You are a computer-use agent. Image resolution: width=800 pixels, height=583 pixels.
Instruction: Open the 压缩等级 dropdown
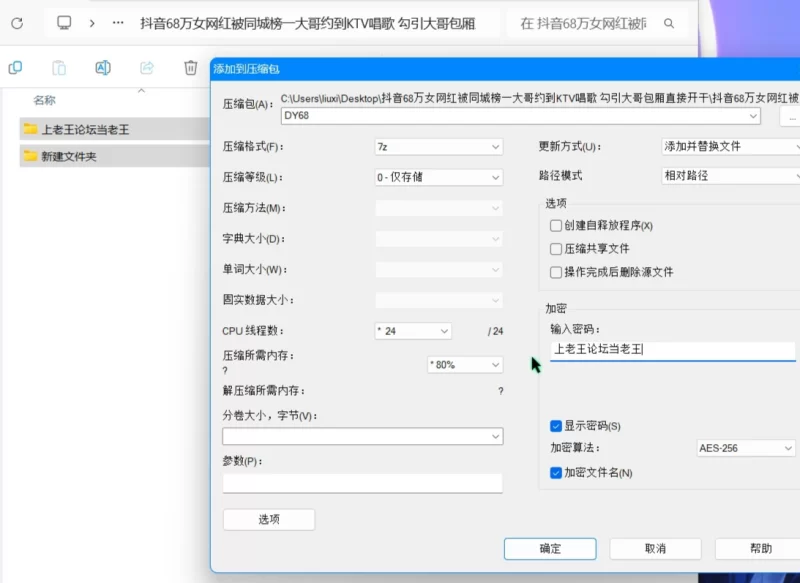pyautogui.click(x=439, y=178)
